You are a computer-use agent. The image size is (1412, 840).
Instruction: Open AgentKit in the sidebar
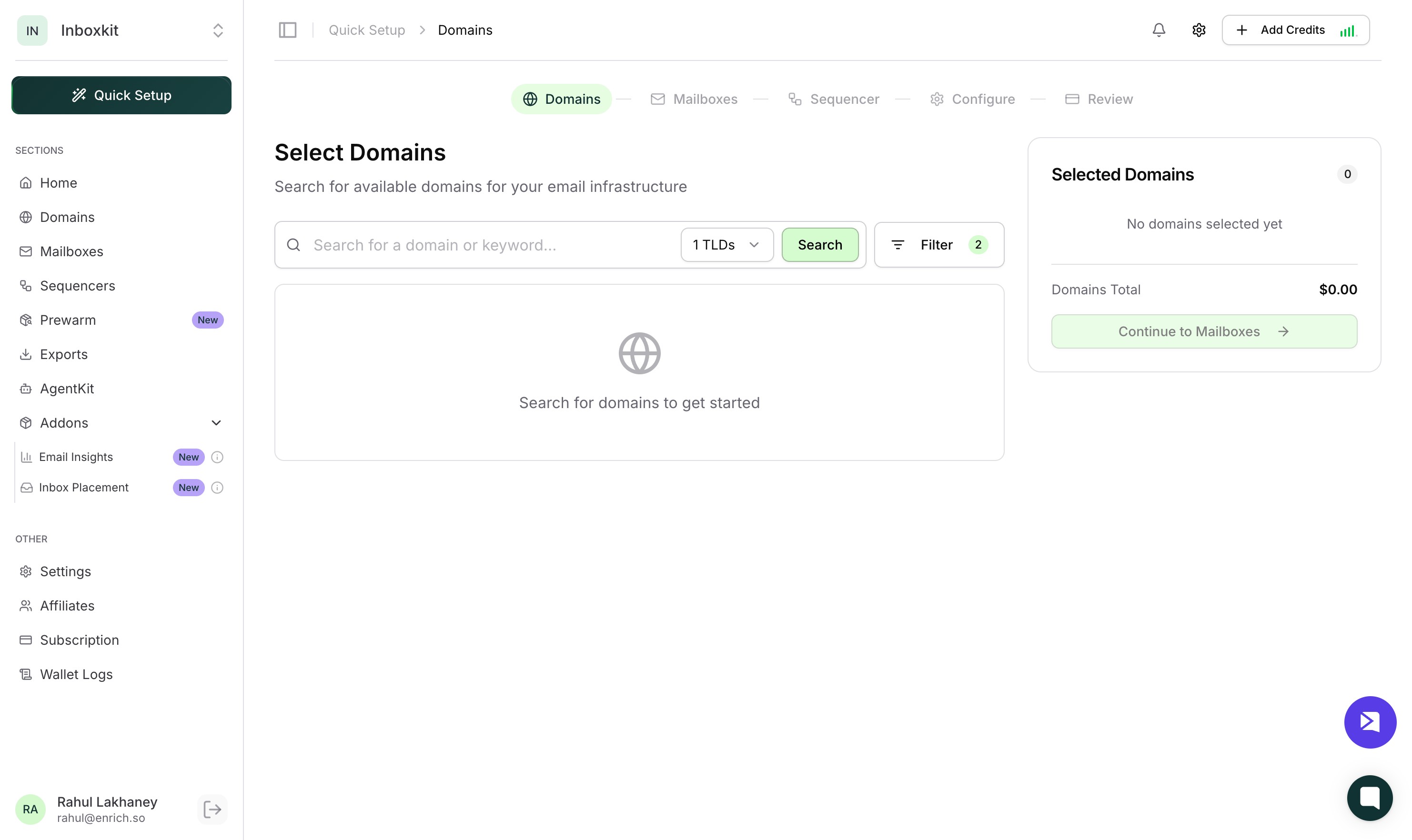coord(67,388)
